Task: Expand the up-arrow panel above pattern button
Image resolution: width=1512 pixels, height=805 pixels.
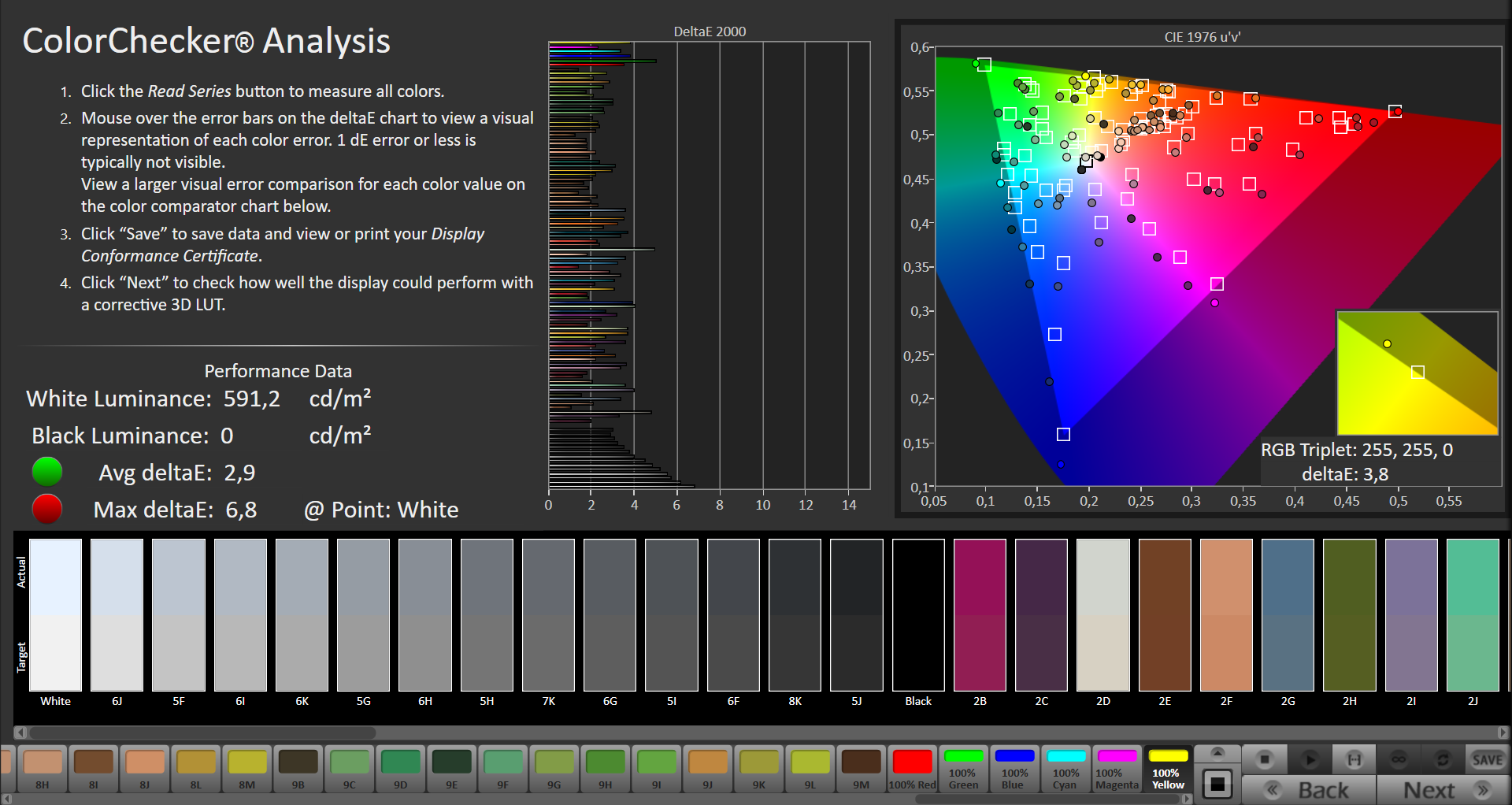Action: click(1217, 753)
